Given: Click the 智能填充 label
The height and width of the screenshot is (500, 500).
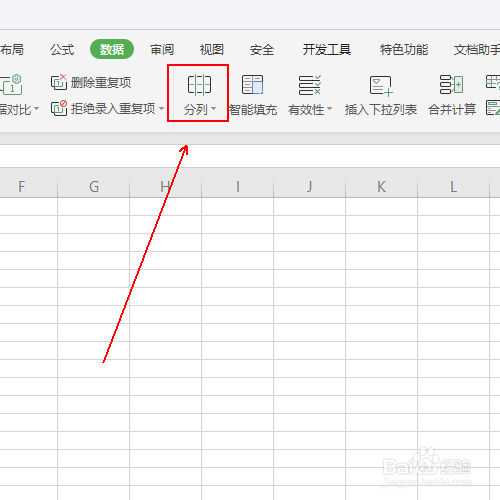Looking at the screenshot, I should click(253, 109).
